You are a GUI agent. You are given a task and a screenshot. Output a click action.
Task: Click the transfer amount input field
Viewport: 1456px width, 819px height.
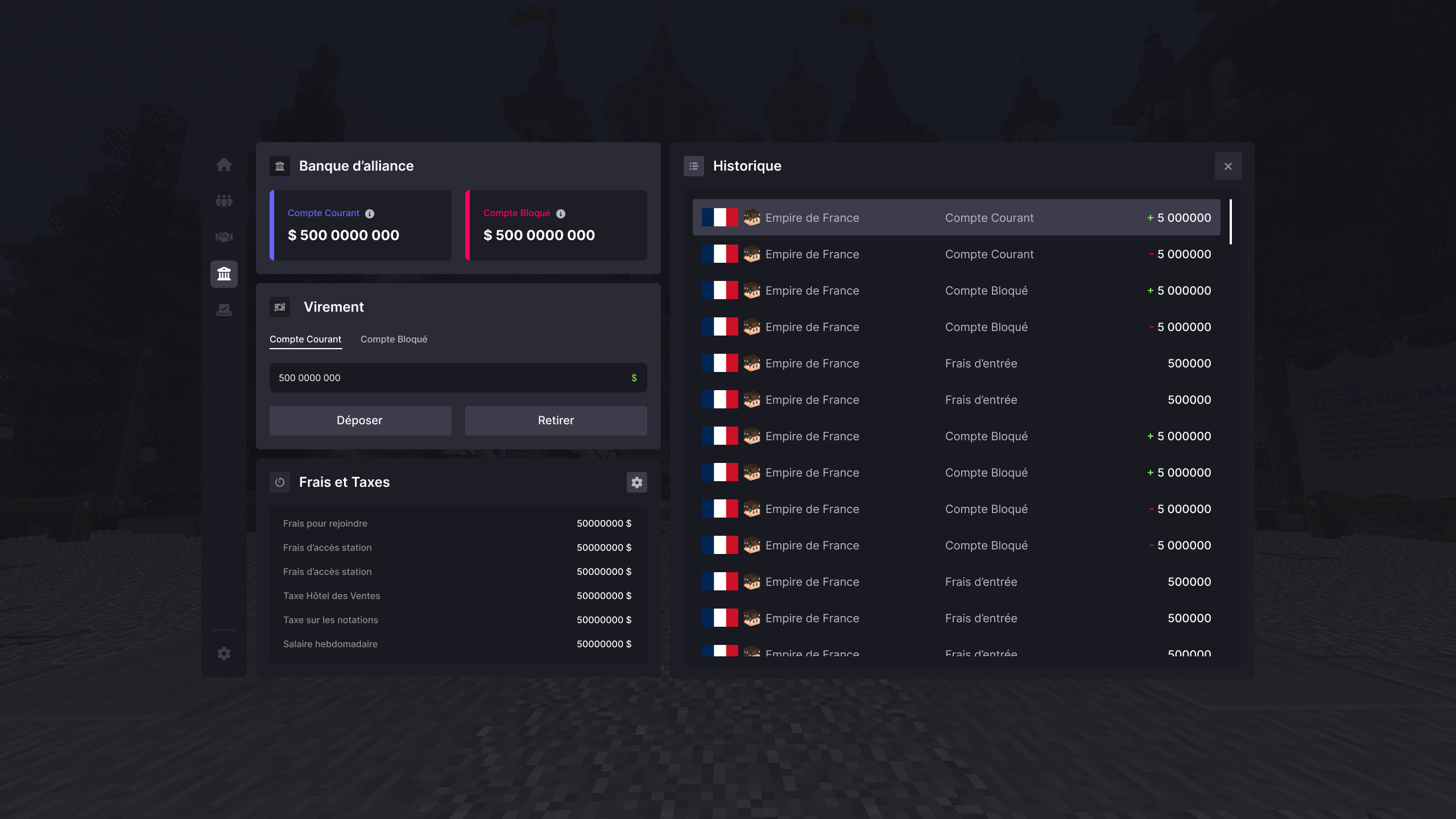click(449, 378)
